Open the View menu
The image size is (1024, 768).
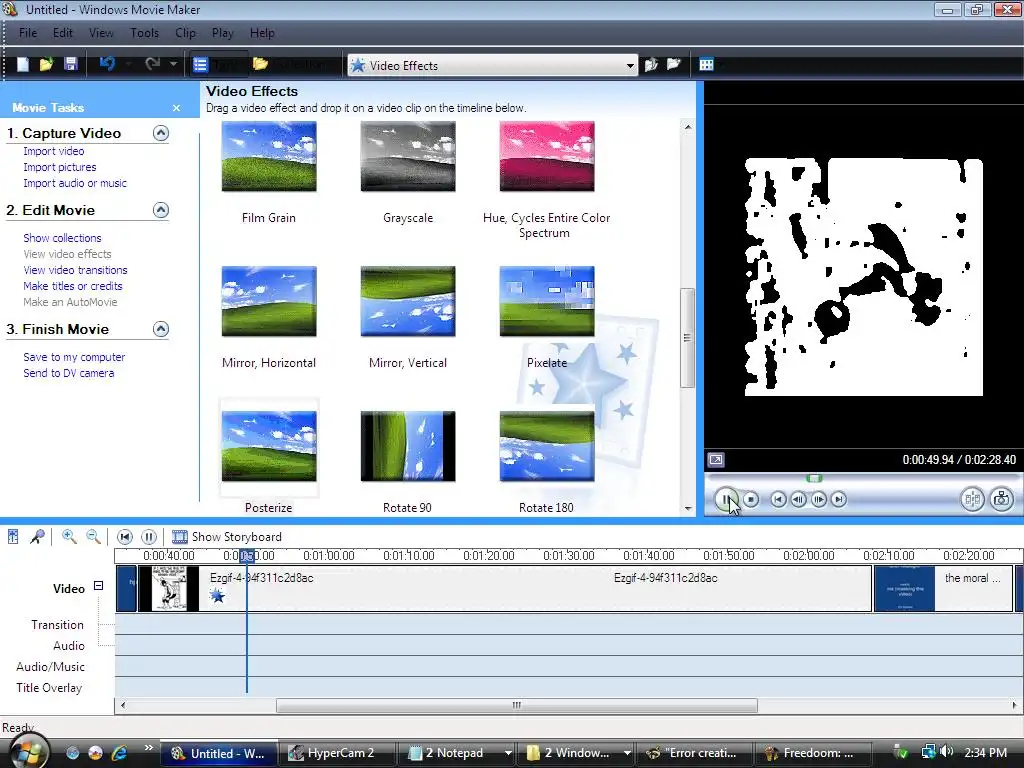tap(101, 33)
